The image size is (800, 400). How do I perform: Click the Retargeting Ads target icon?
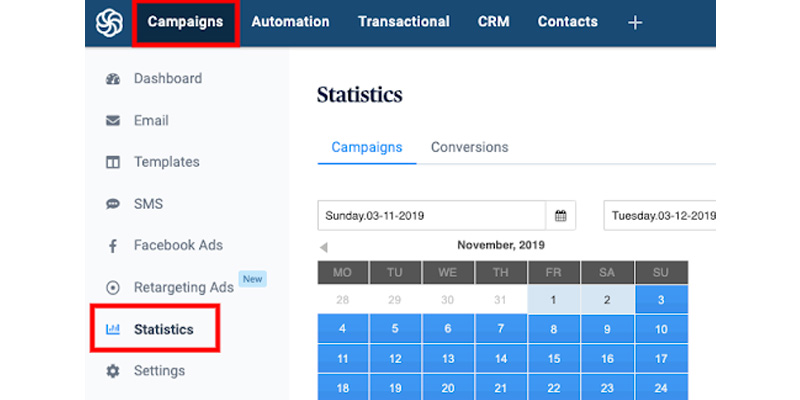click(113, 288)
